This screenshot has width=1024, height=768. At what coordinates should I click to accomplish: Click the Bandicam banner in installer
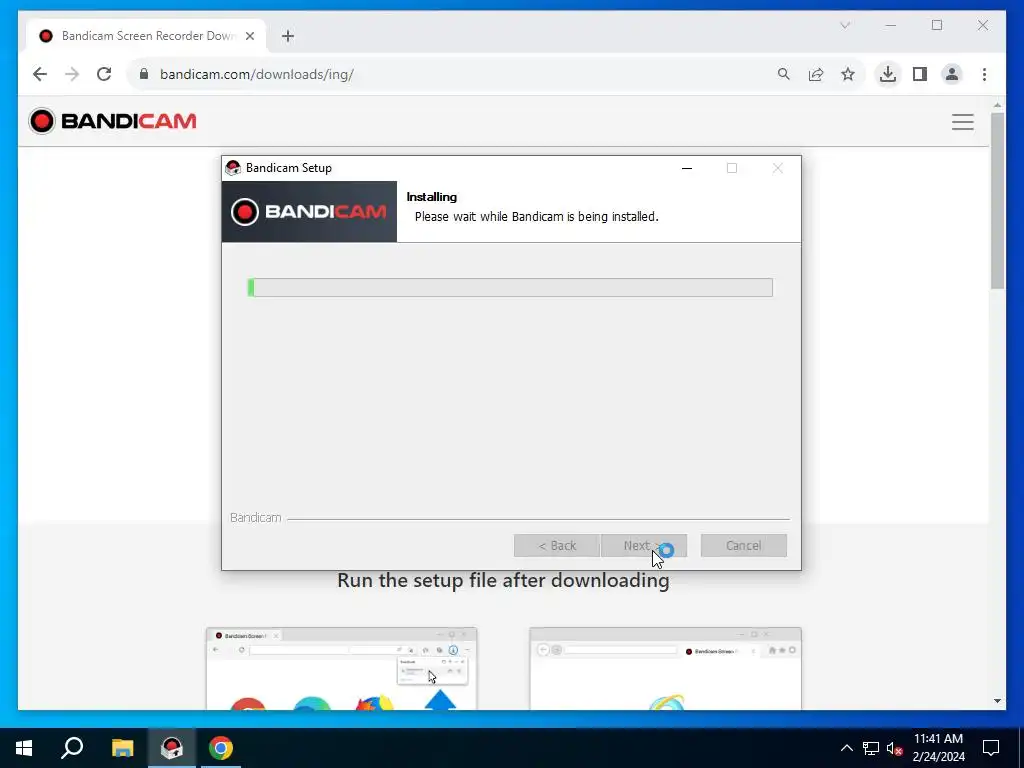(x=309, y=212)
